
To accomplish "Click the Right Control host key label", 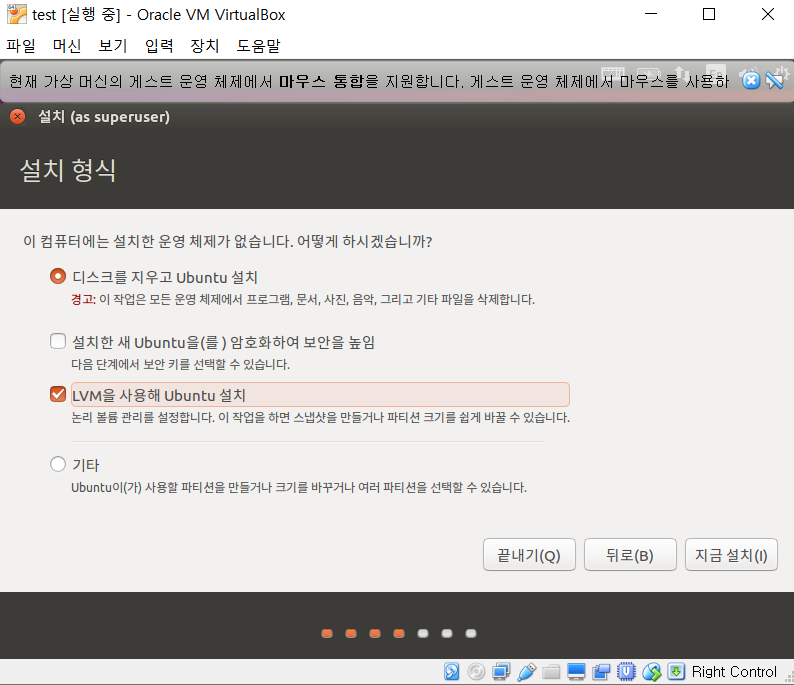I will [x=734, y=672].
